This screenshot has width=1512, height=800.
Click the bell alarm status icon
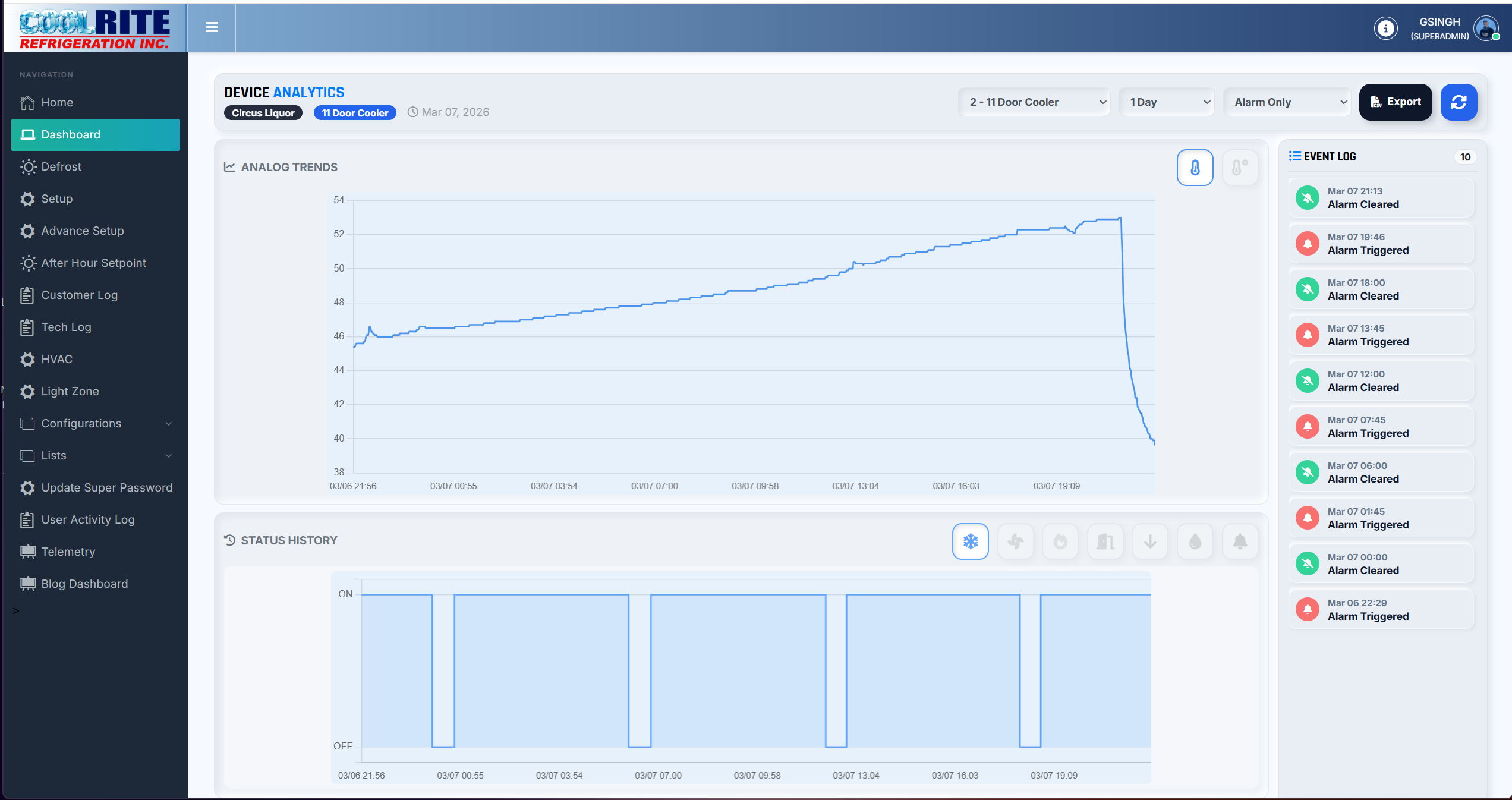click(1240, 541)
